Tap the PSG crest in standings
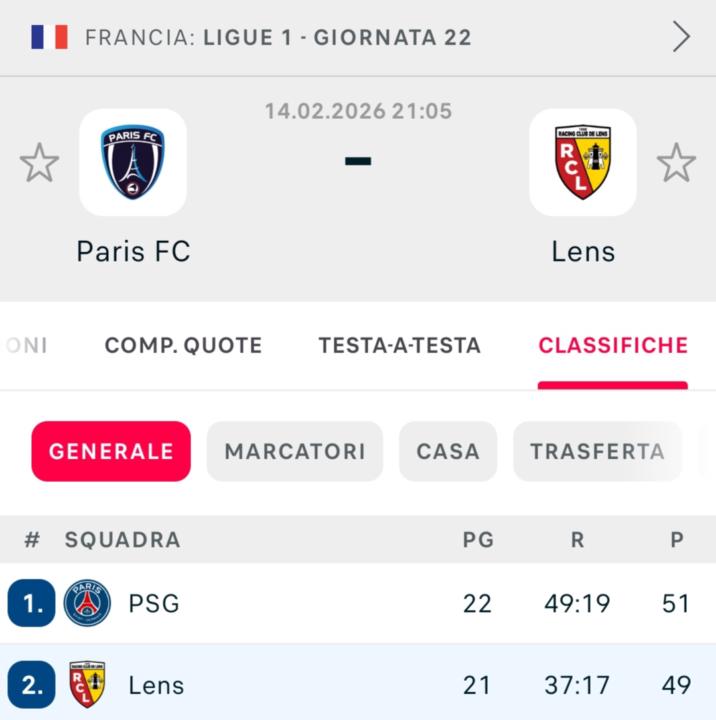Viewport: 716px width, 720px height. coord(87,603)
